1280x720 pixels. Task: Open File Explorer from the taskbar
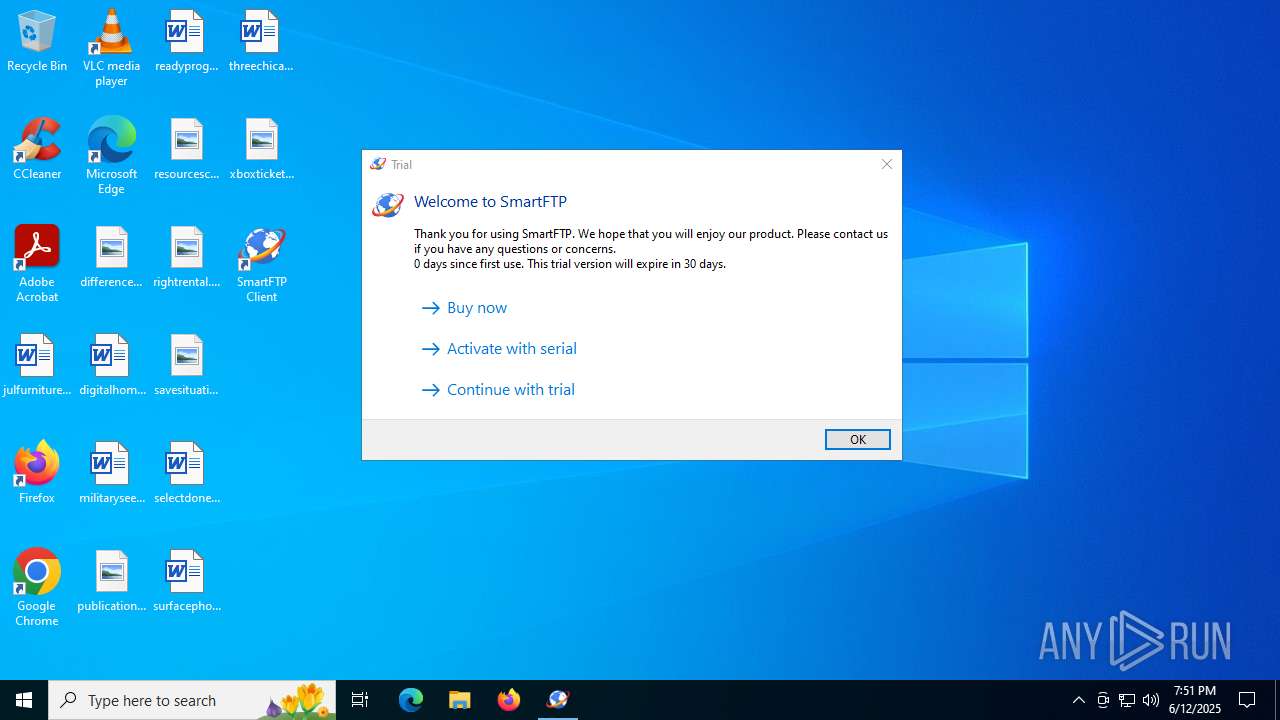(460, 700)
